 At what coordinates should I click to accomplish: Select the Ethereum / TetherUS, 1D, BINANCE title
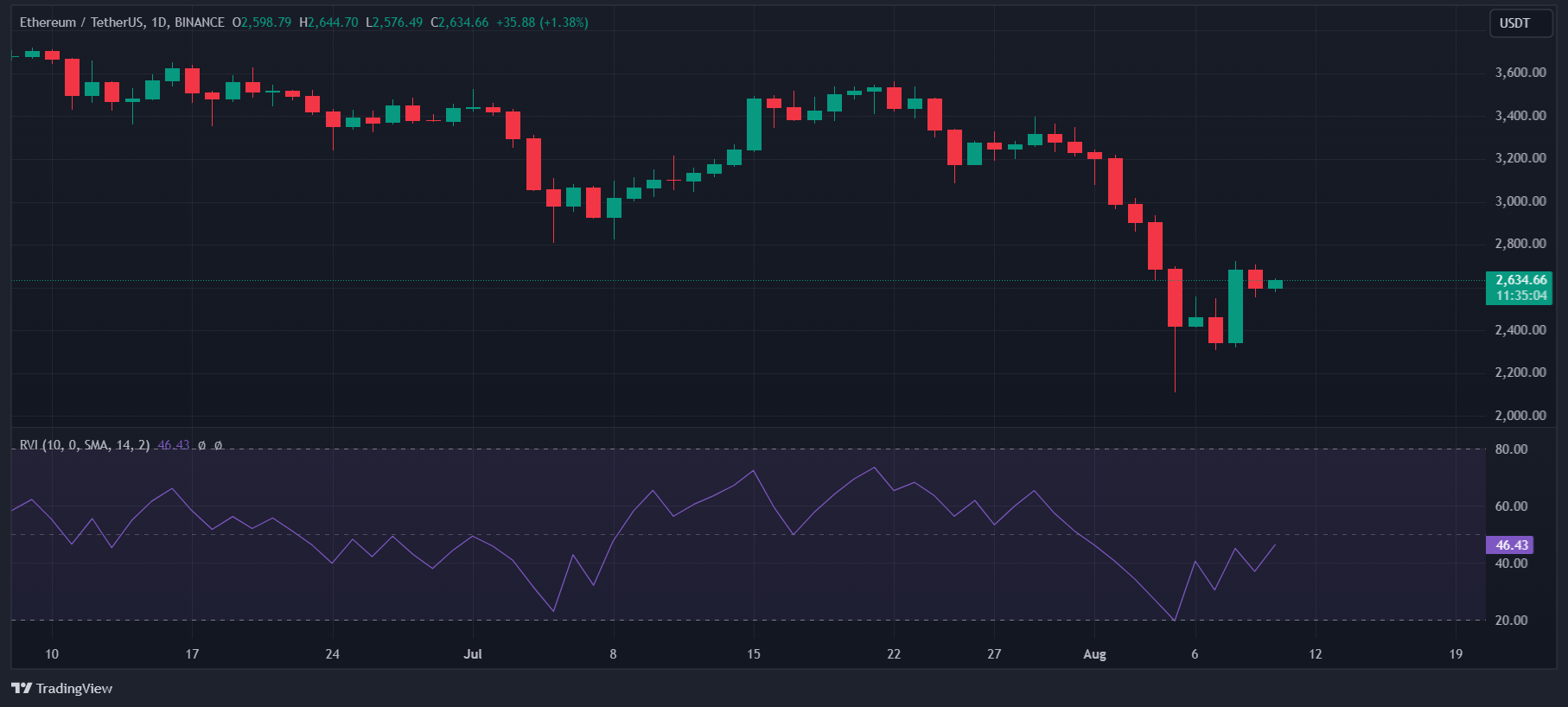pyautogui.click(x=122, y=22)
